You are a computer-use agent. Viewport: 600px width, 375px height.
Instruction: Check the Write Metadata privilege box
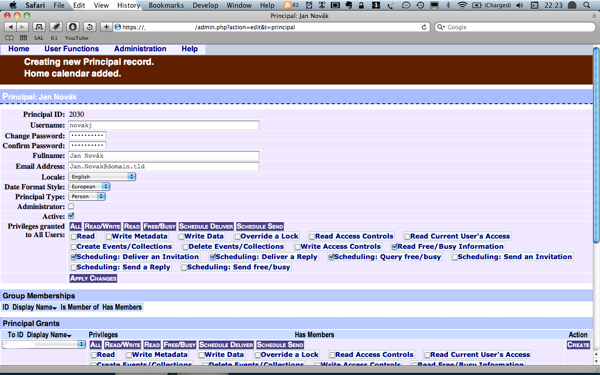click(x=109, y=236)
